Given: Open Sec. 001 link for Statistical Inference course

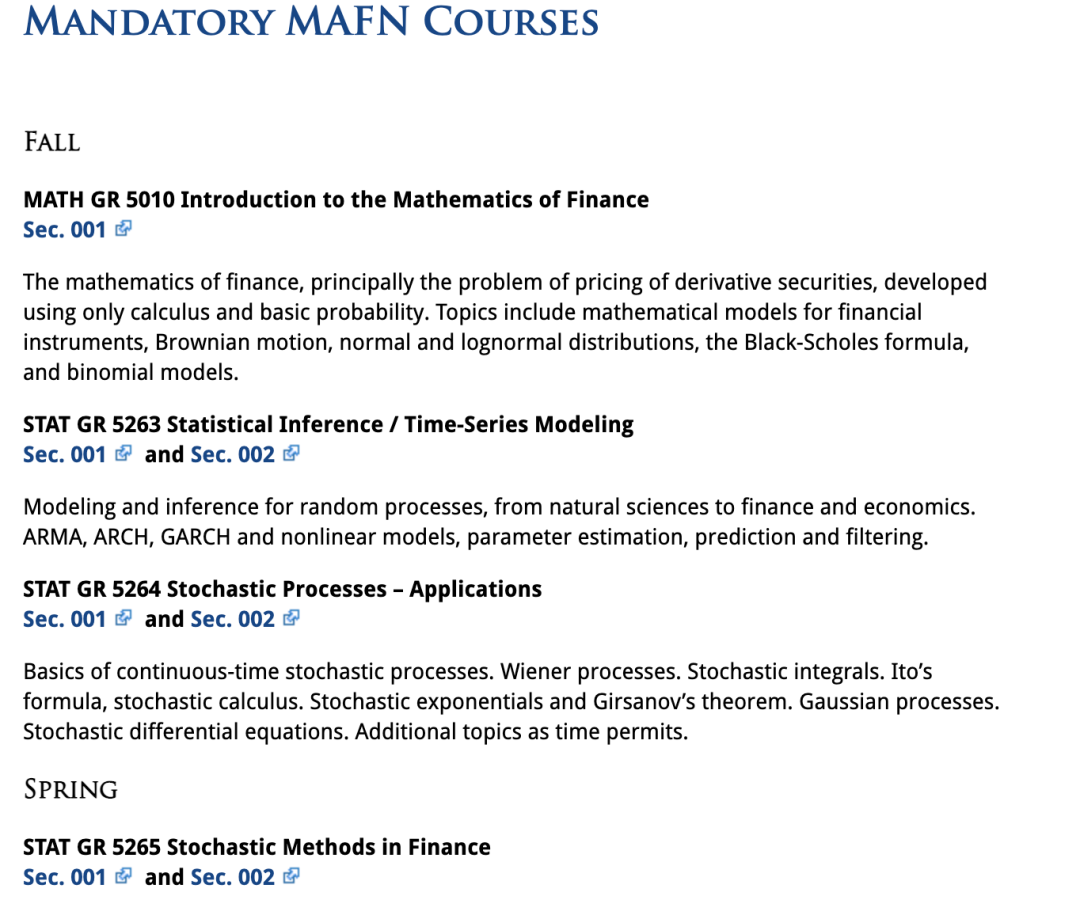Looking at the screenshot, I should click(64, 455).
